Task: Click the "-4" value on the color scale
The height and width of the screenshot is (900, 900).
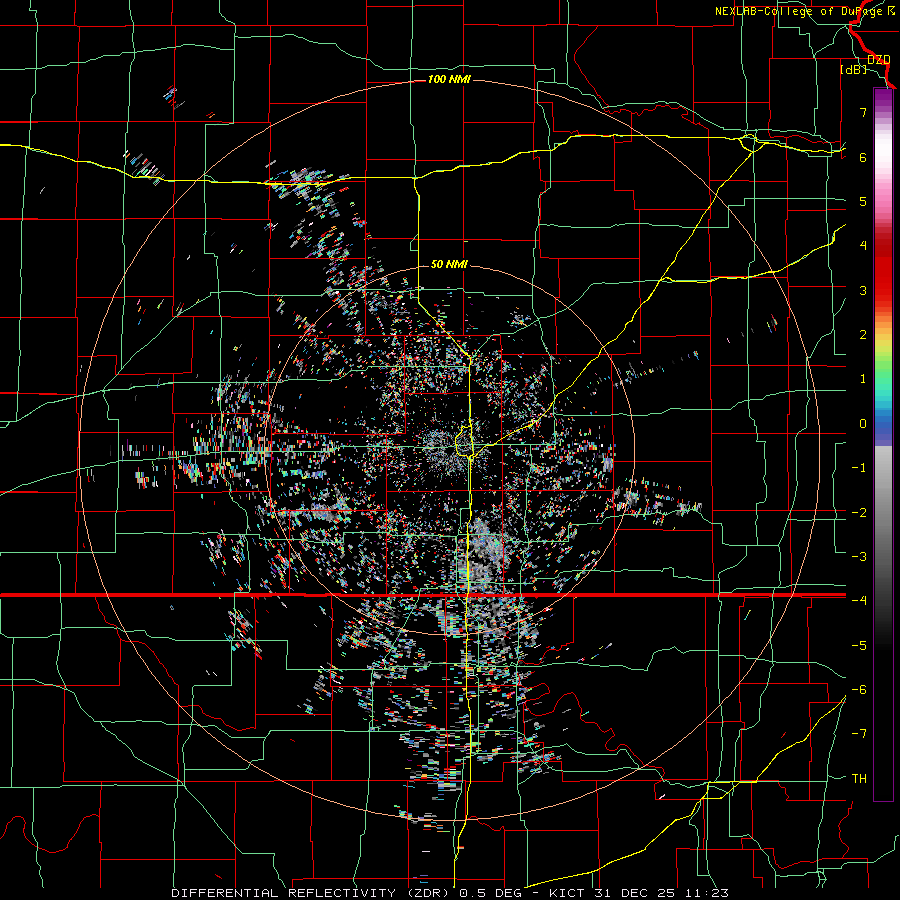Action: [859, 600]
